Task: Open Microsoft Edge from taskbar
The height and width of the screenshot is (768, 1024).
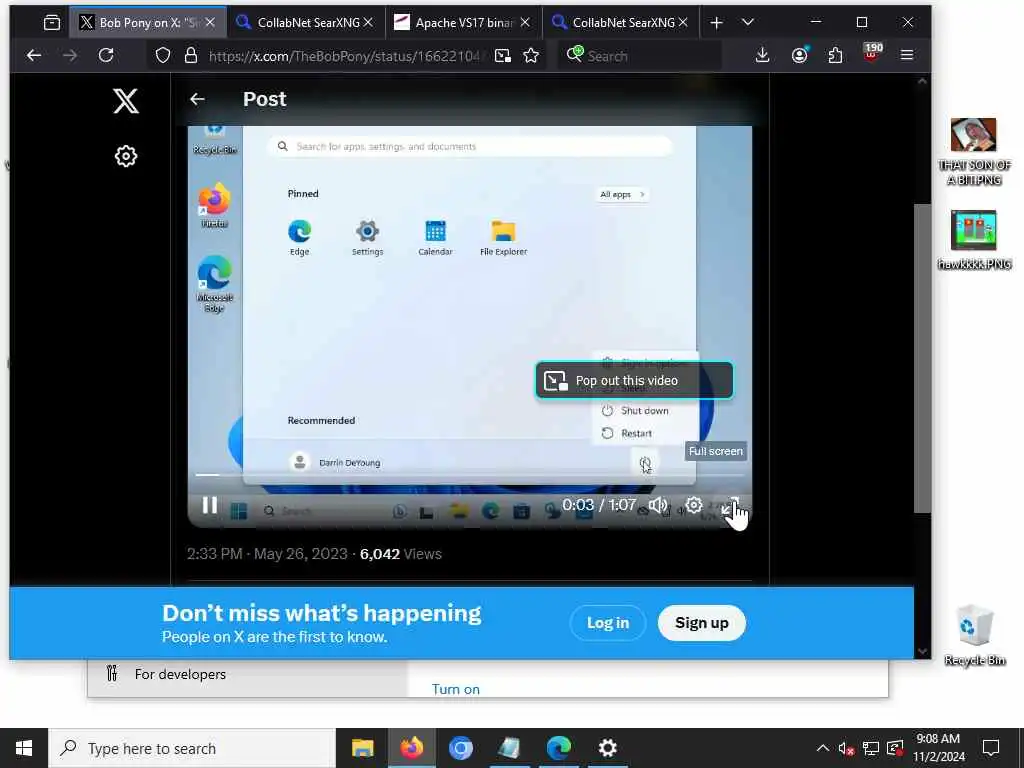Action: pyautogui.click(x=558, y=748)
